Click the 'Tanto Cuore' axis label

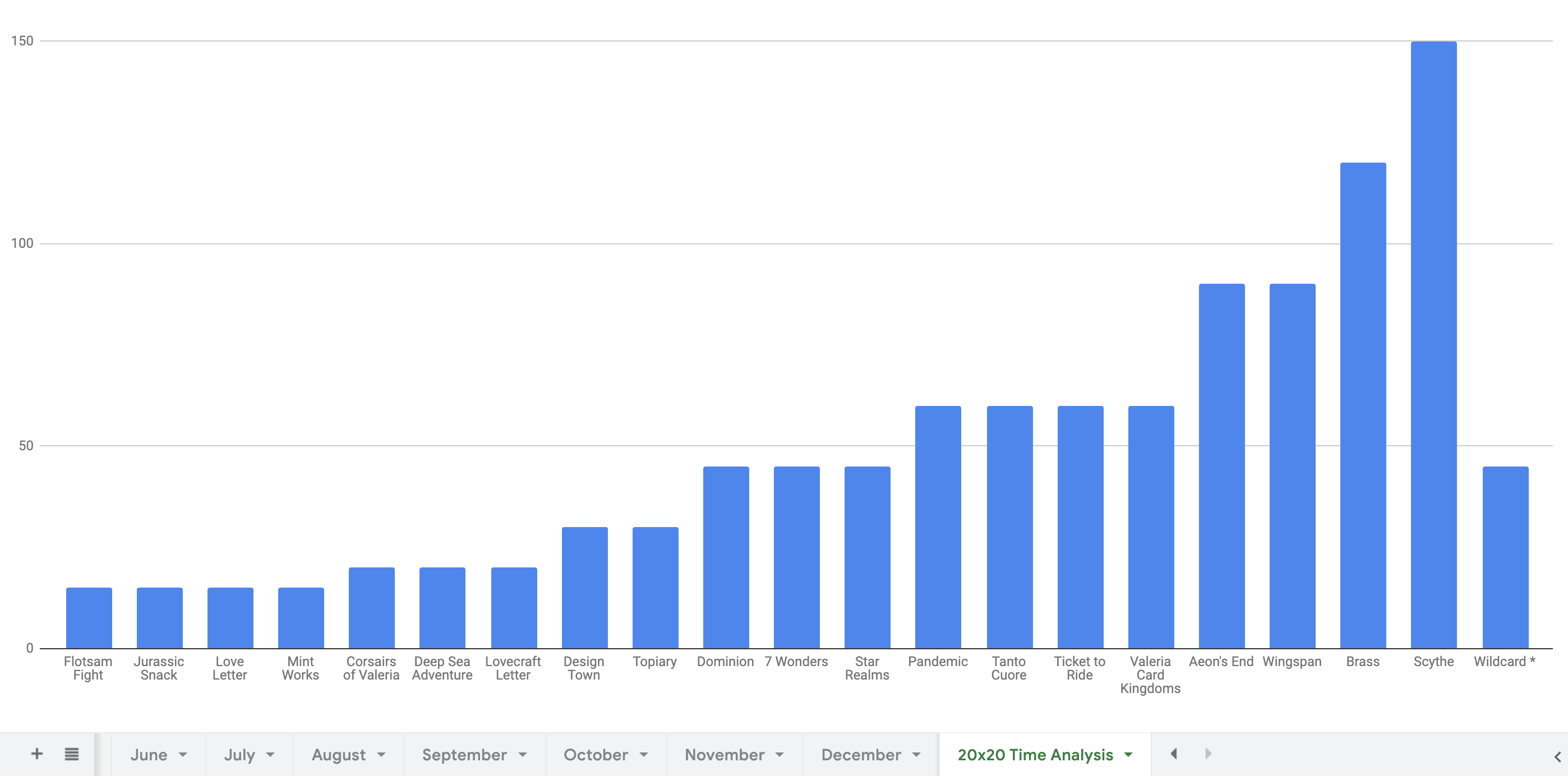1009,668
